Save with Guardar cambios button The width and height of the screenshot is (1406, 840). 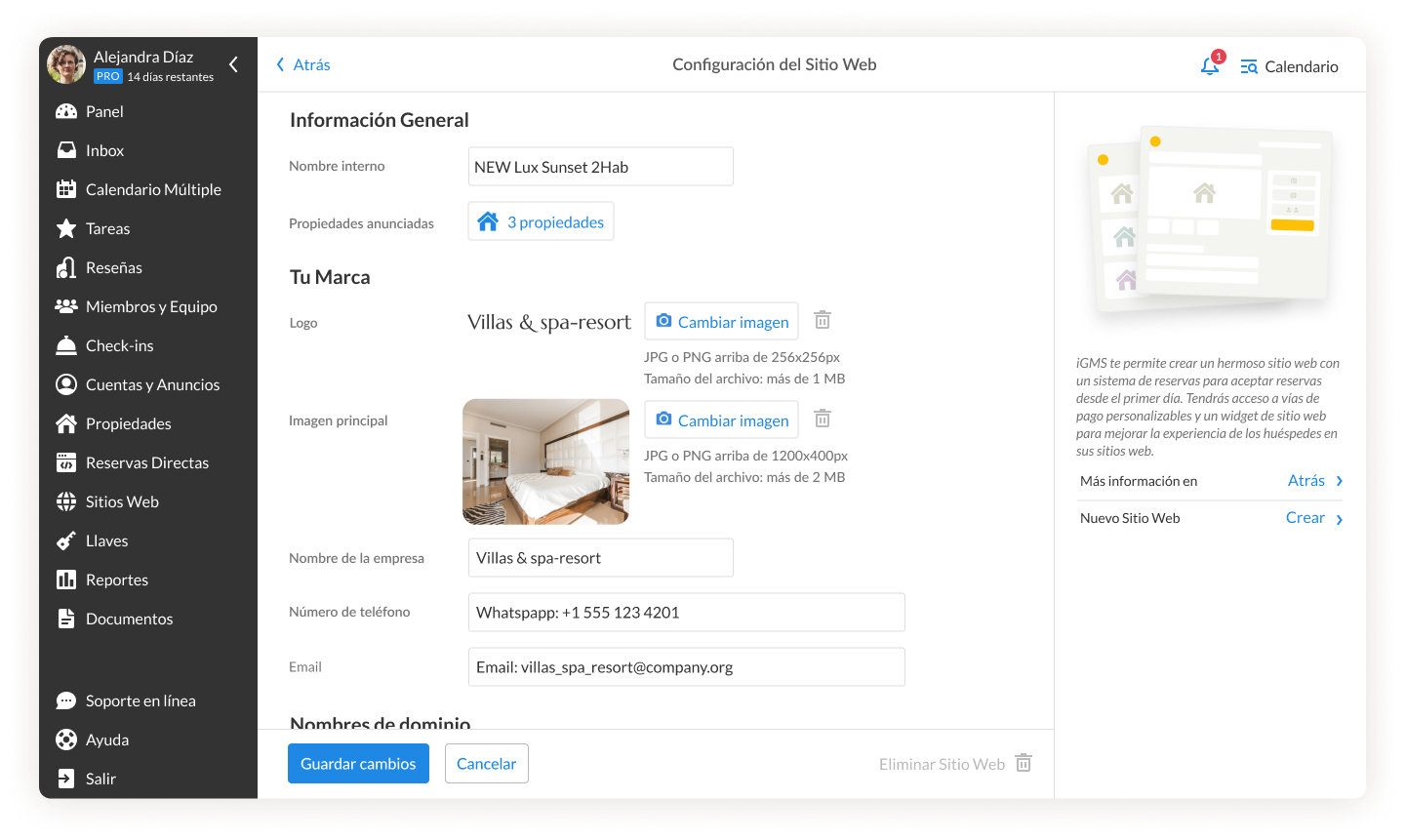(x=358, y=763)
